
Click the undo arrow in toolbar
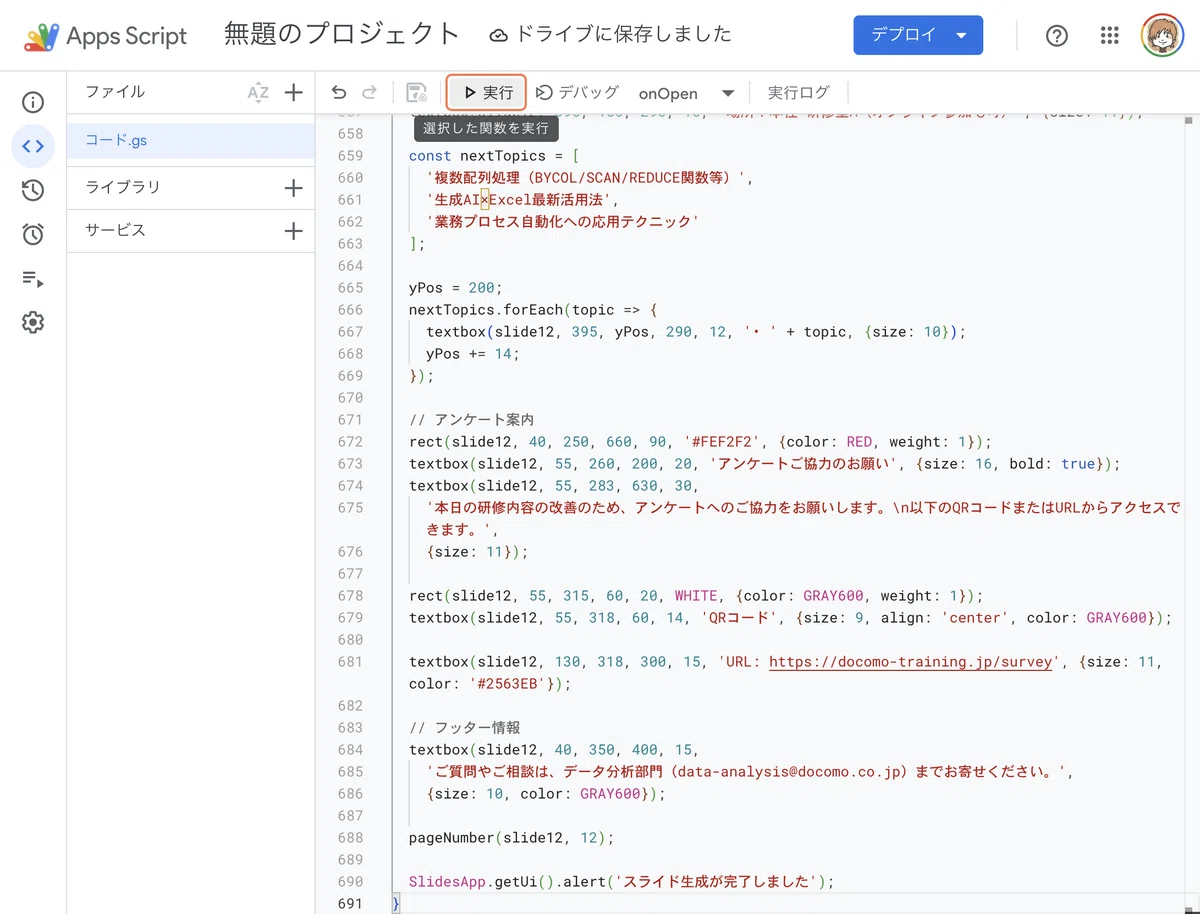pos(339,93)
